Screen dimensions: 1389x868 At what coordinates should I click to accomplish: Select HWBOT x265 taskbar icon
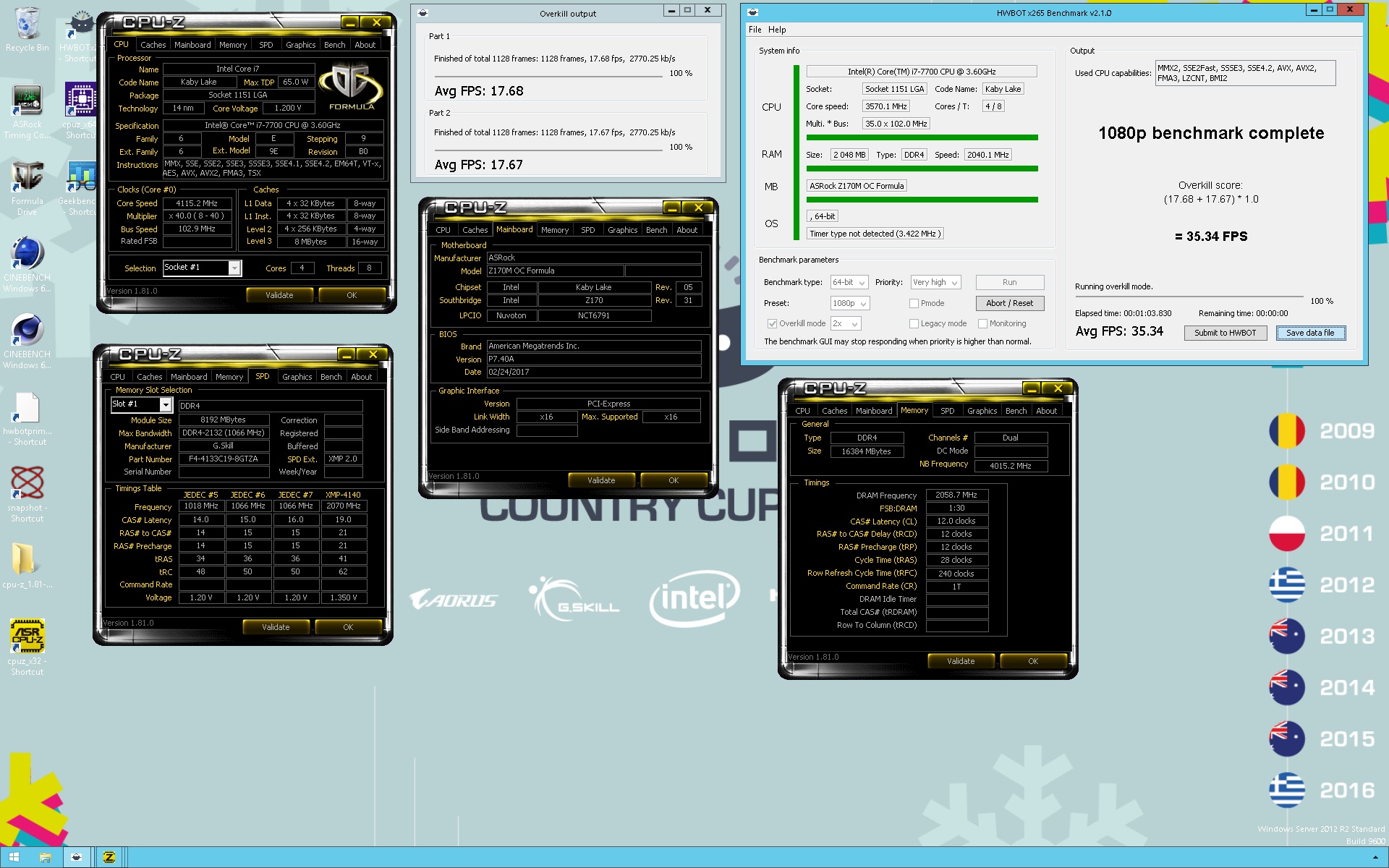click(77, 857)
